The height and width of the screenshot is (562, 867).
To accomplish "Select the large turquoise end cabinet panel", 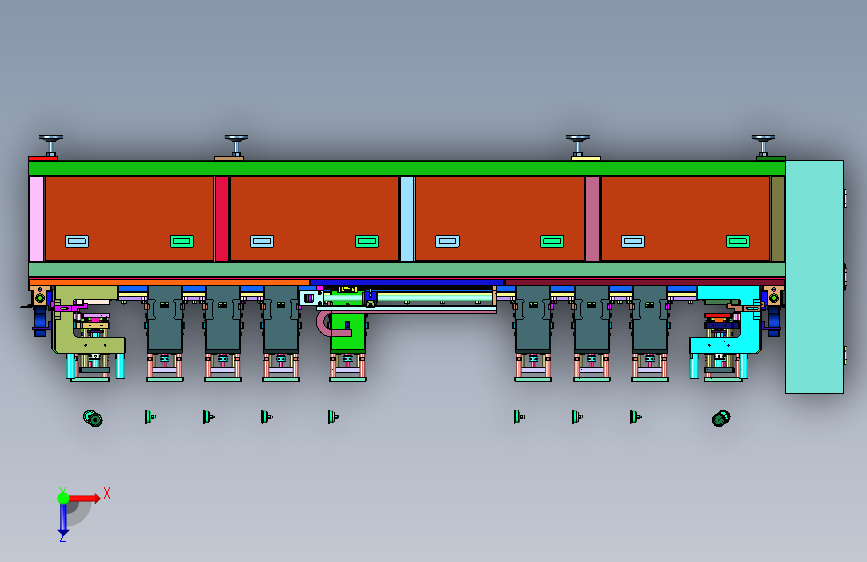I will 814,277.
